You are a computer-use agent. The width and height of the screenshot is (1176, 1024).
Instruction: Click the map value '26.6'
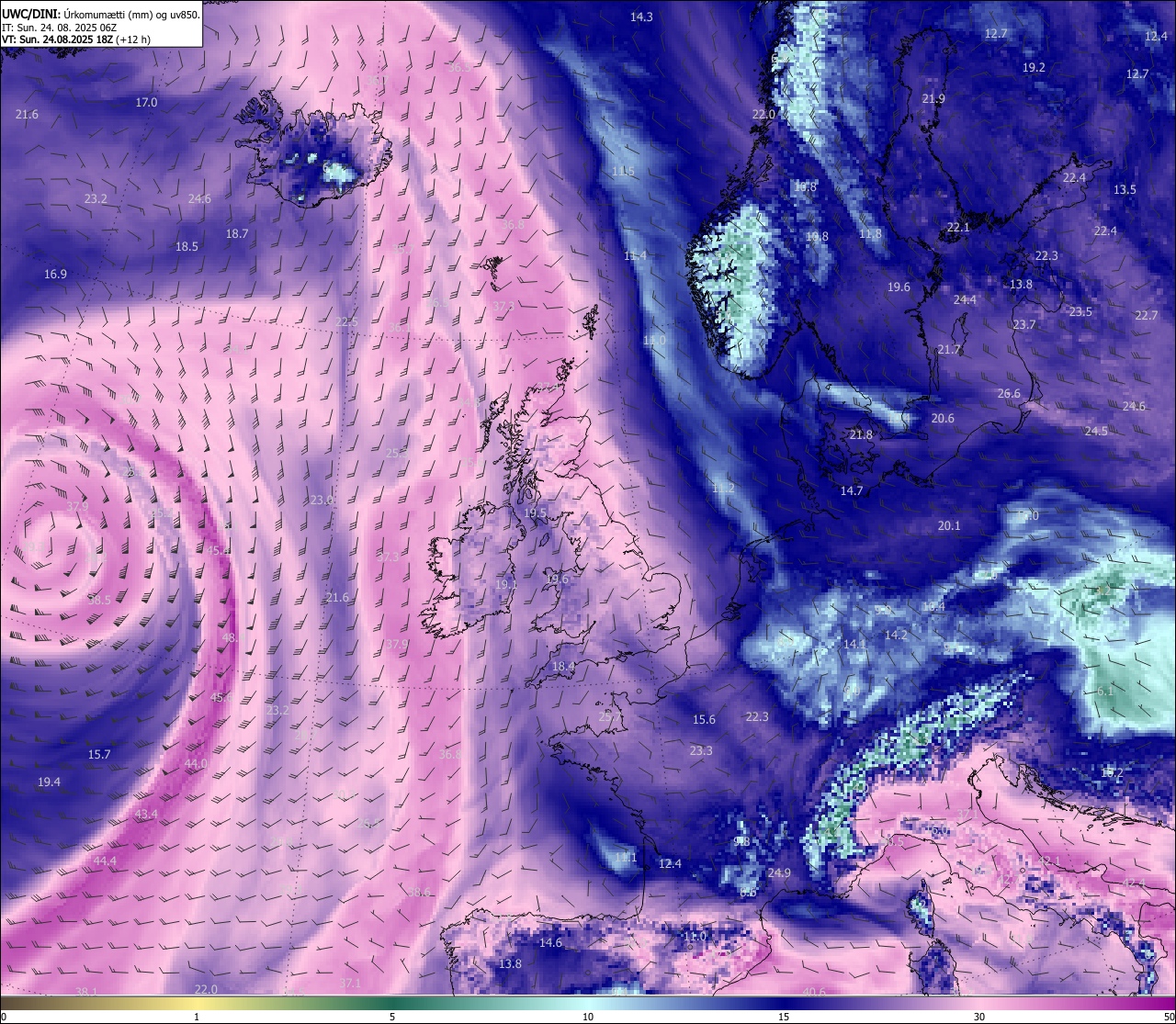pyautogui.click(x=1009, y=394)
